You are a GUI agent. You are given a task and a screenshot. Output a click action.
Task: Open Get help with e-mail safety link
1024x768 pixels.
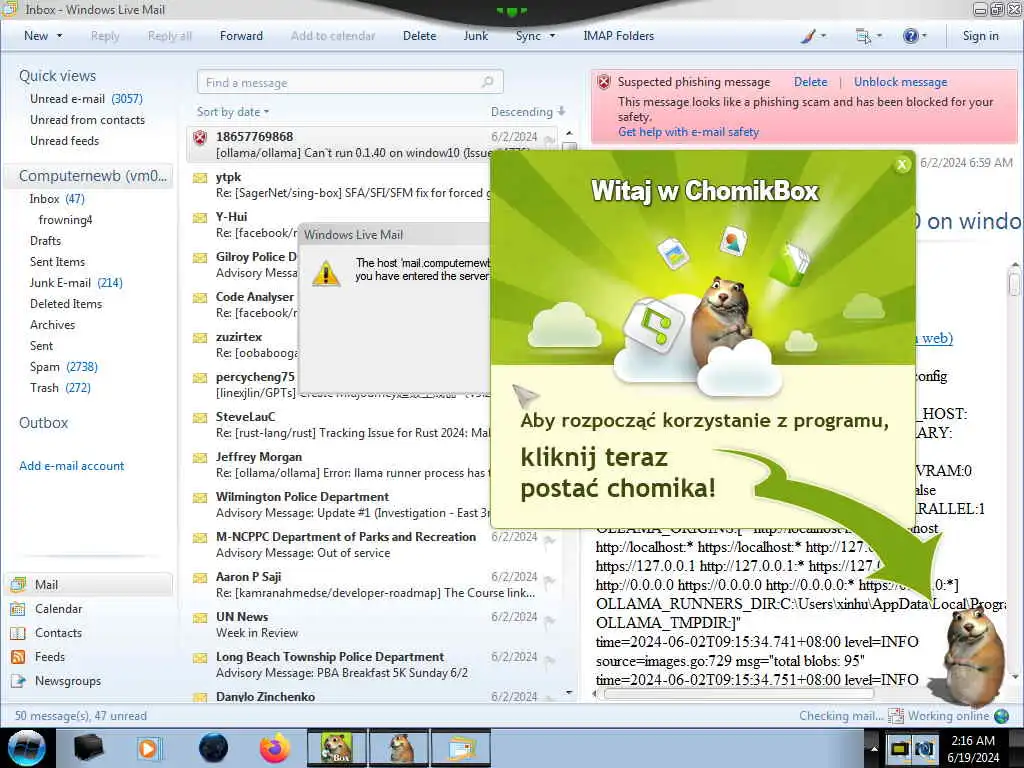click(688, 132)
